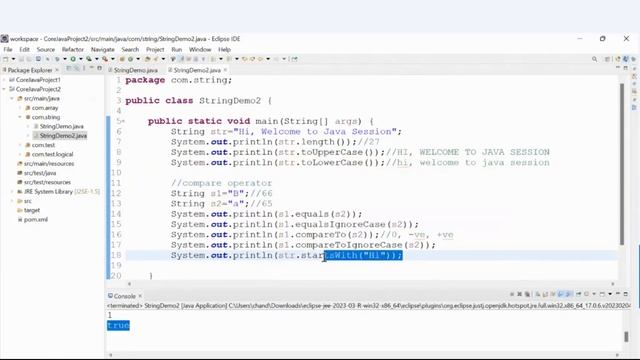Screen dimensions: 640x360
Task: Open the Edit menu
Action: (x=24, y=49)
